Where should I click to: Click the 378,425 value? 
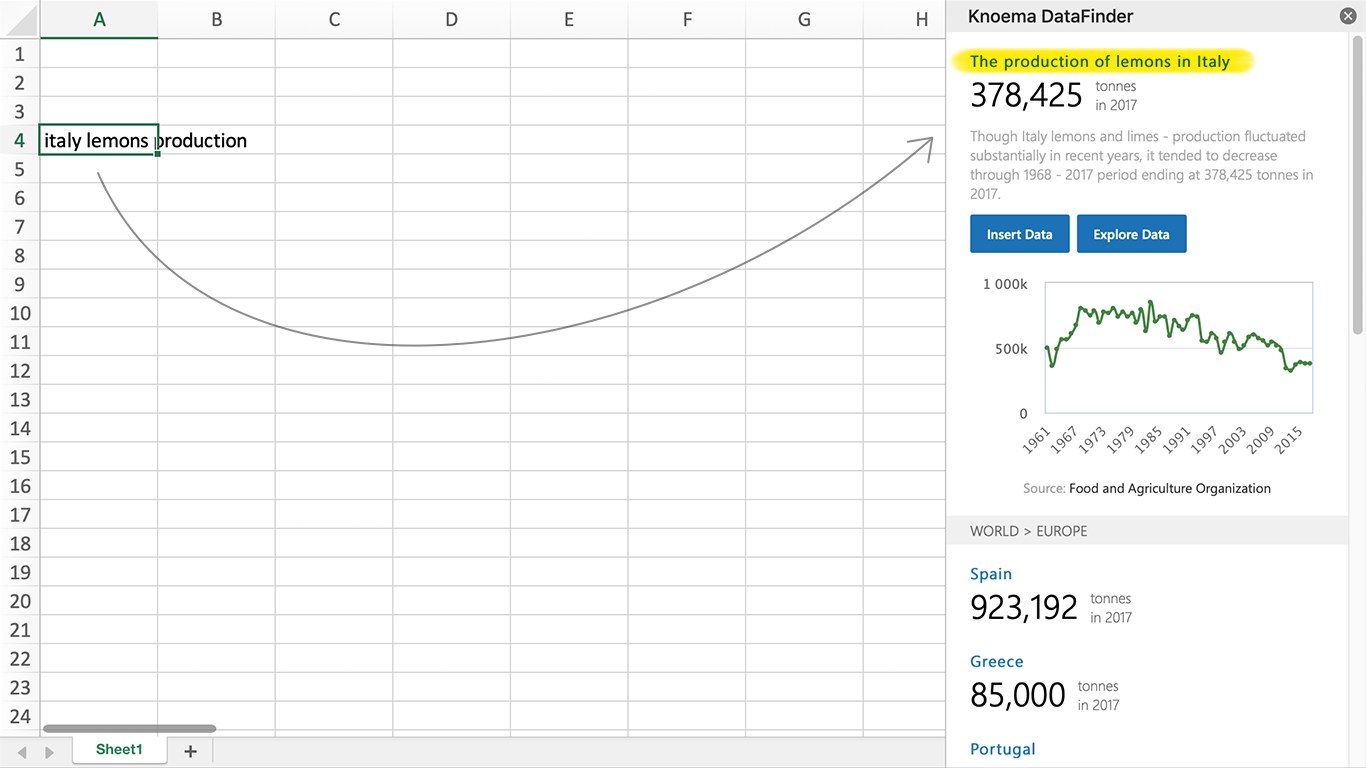point(1026,96)
